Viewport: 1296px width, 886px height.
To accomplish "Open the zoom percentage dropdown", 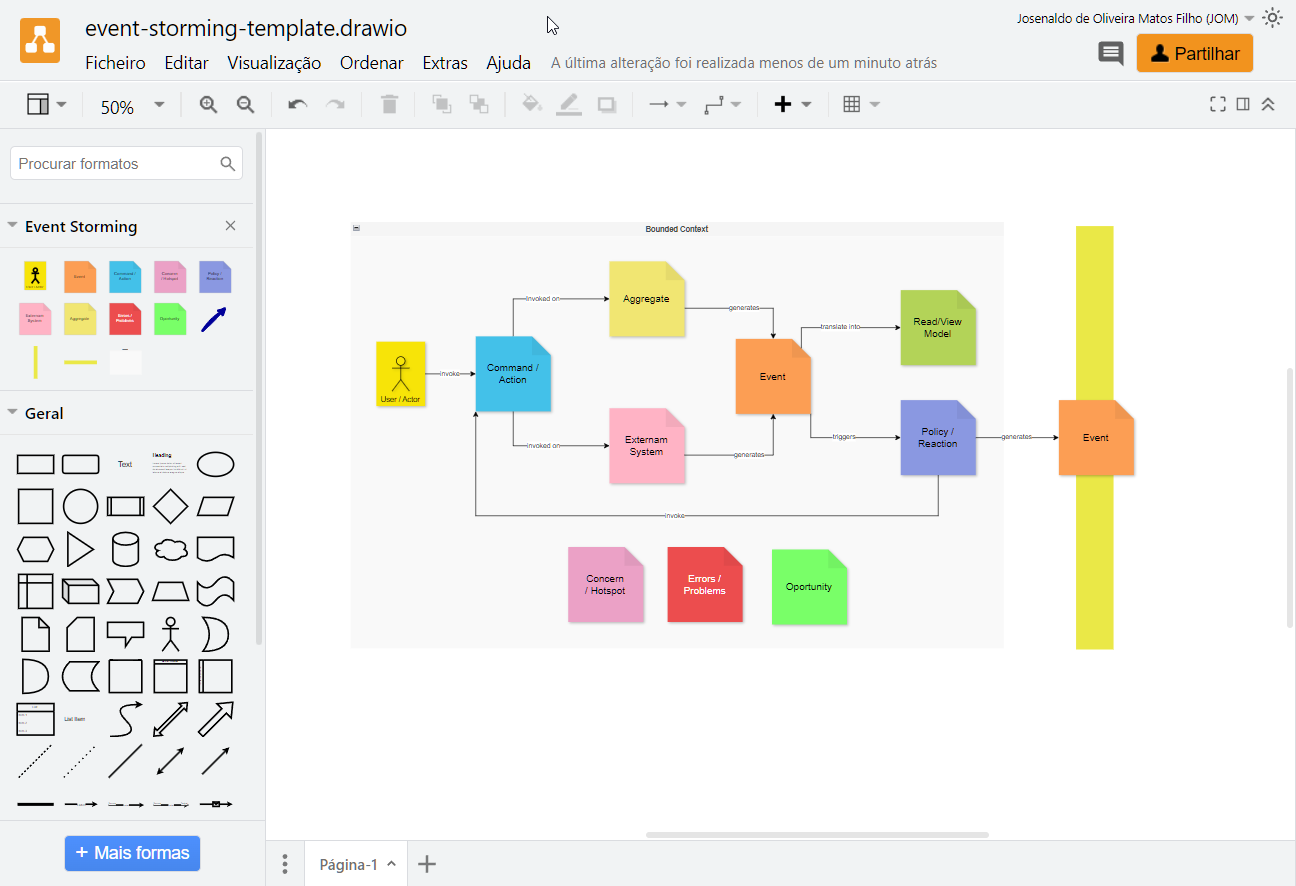I will tap(157, 104).
